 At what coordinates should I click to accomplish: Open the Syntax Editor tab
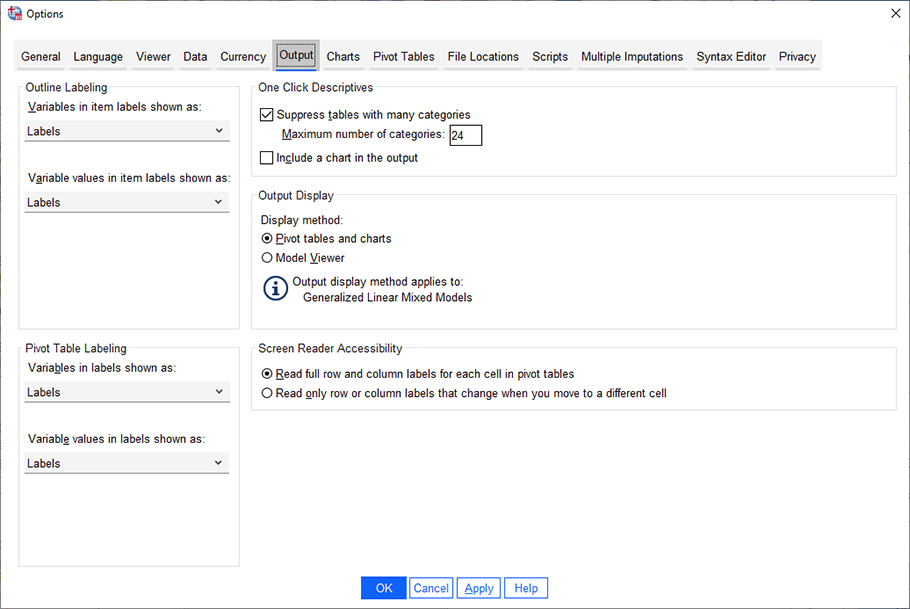[x=730, y=57]
